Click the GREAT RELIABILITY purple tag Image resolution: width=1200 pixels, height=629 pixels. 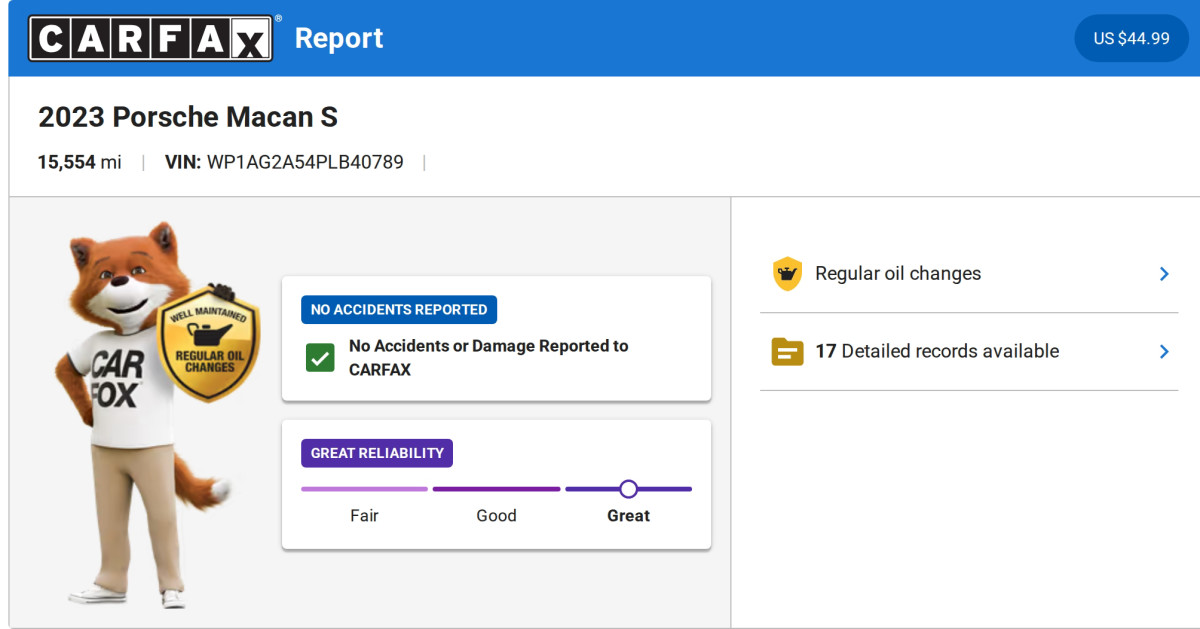click(x=377, y=453)
